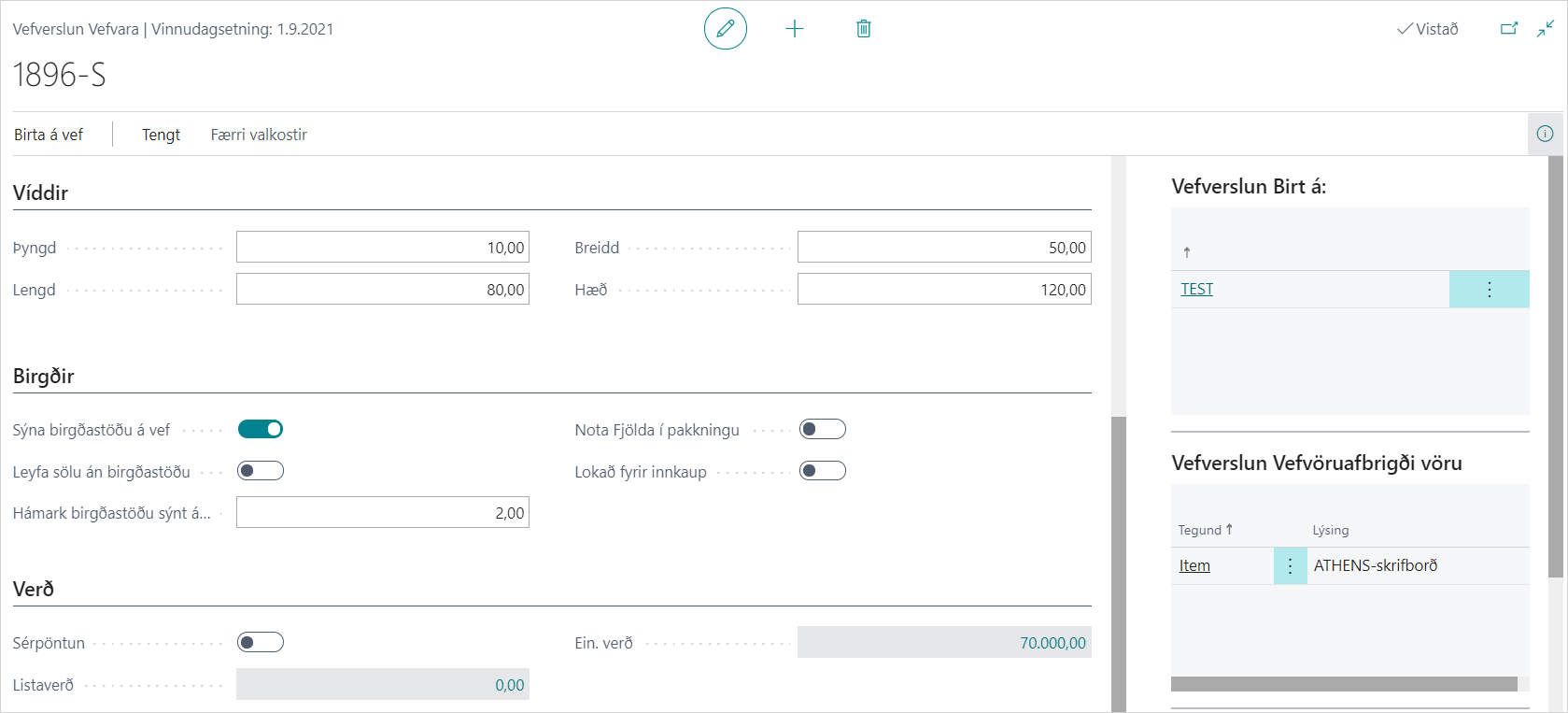This screenshot has height=713, width=1568.
Task: Open the Tengt menu
Action: 161,135
